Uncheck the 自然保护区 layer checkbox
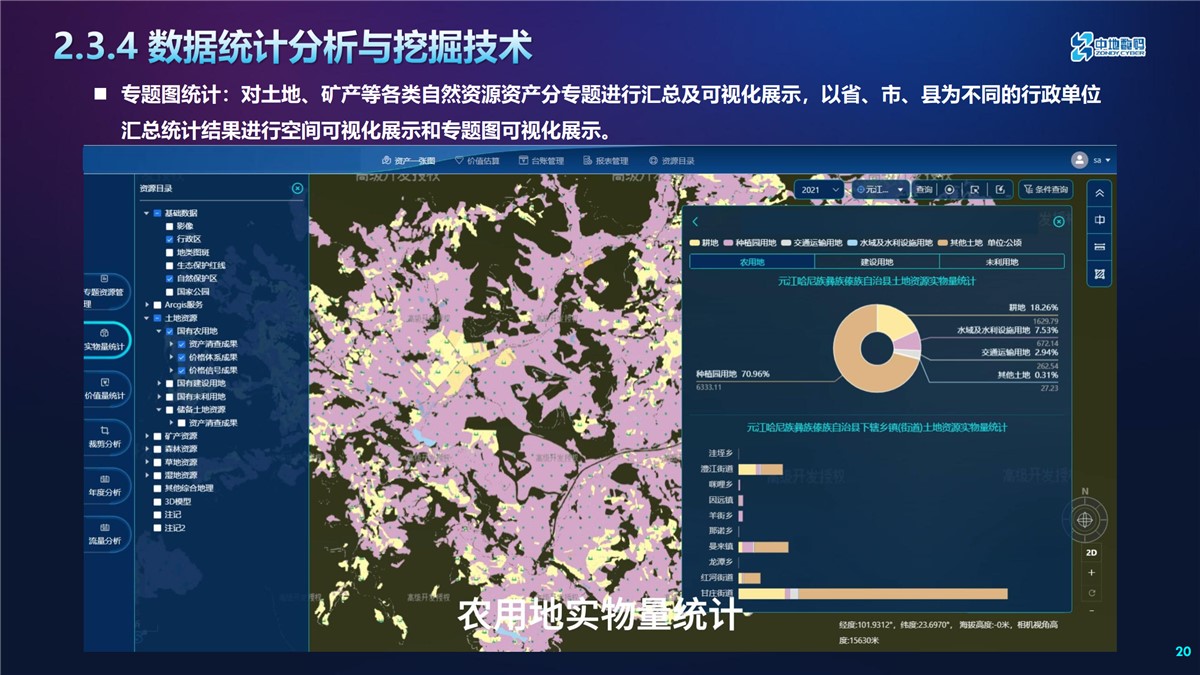The height and width of the screenshot is (675, 1200). point(169,278)
